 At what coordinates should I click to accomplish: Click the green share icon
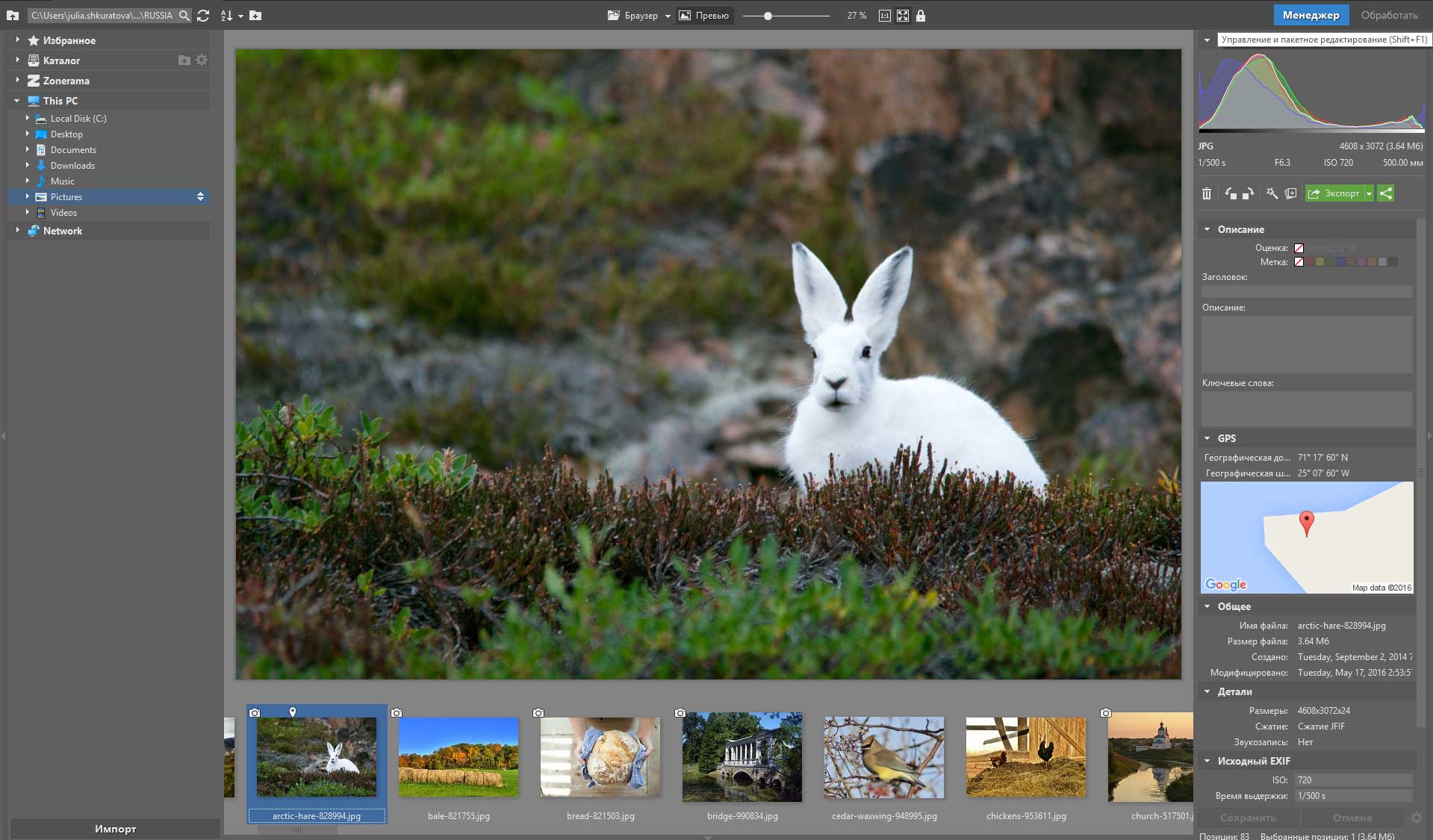(x=1386, y=194)
